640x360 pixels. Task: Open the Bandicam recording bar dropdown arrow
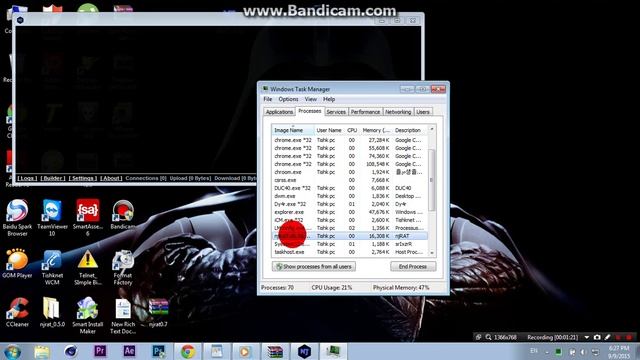click(587, 338)
